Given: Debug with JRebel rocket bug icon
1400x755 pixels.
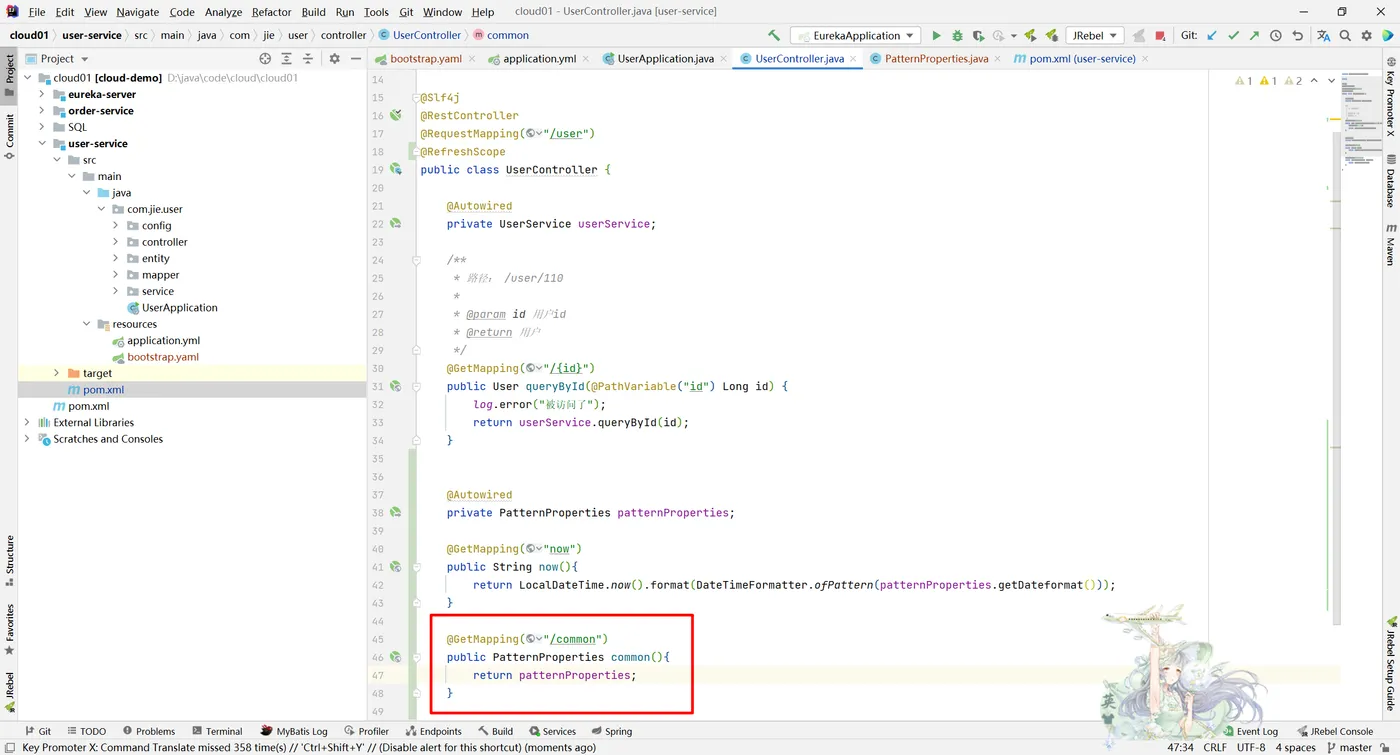Looking at the screenshot, I should click(1050, 35).
